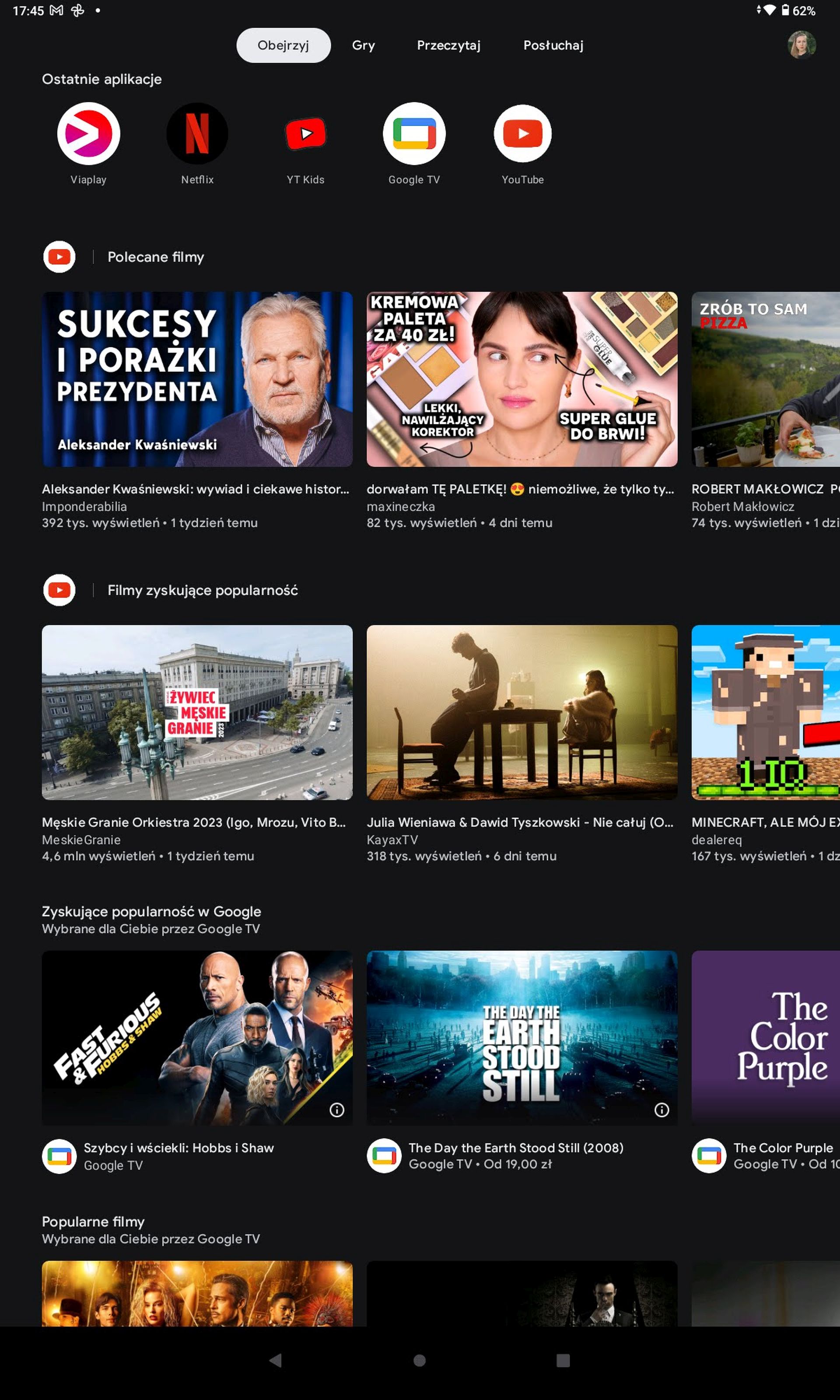Open info icon on Earth Stood Still poster
840x1400 pixels.
point(661,1109)
